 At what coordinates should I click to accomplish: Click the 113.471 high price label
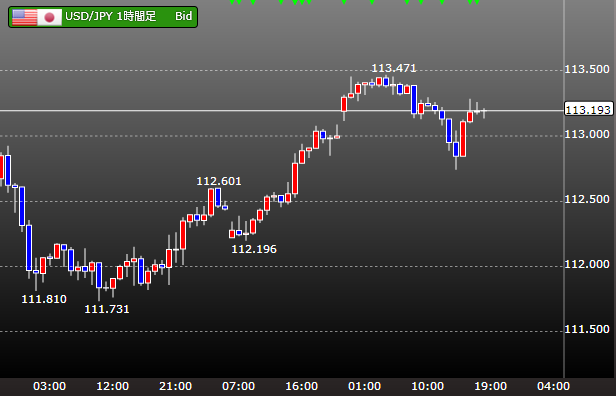coord(394,68)
